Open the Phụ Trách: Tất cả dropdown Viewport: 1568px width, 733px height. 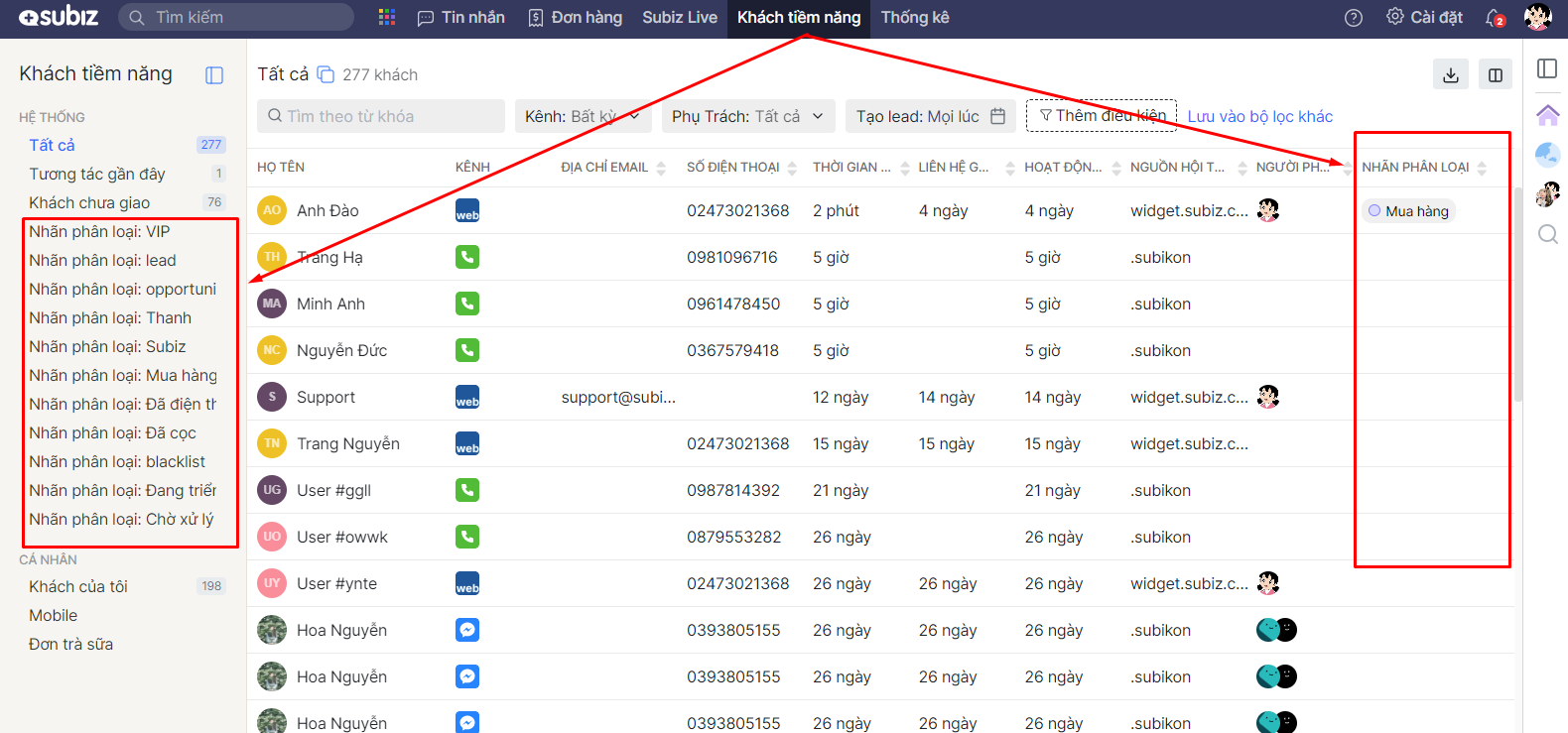coord(747,116)
